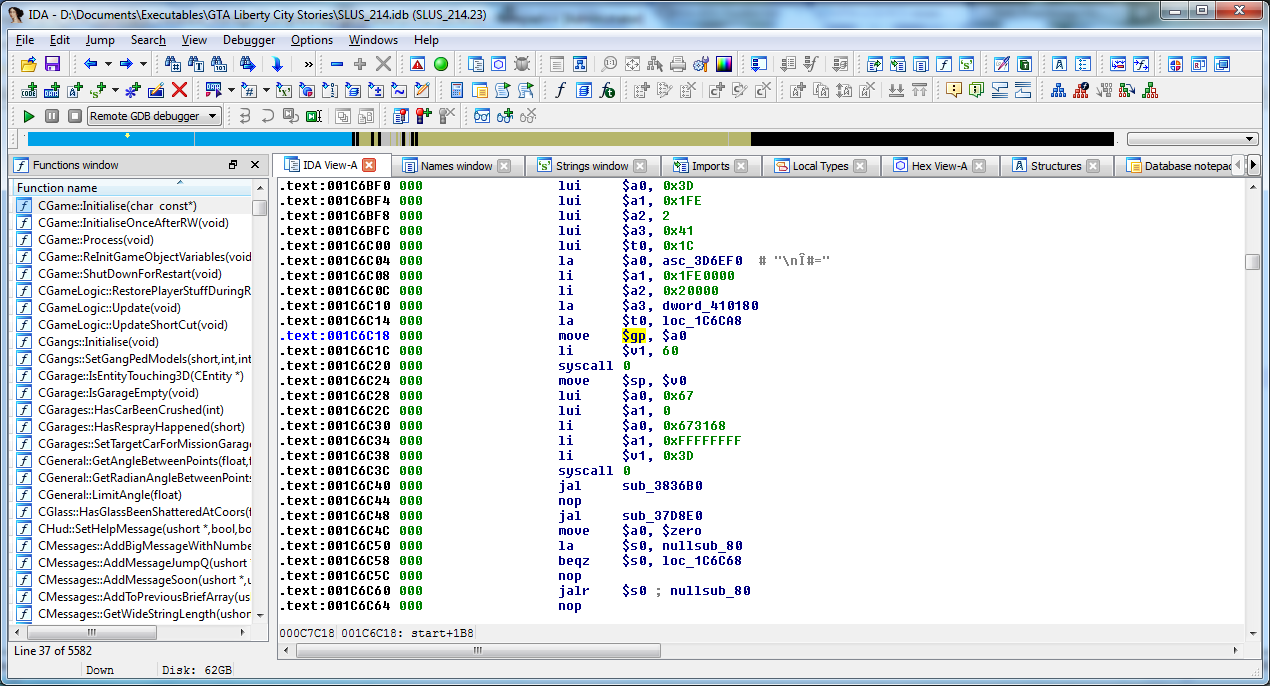Select CGeneral::LimitAngle(float) function

(x=110, y=495)
